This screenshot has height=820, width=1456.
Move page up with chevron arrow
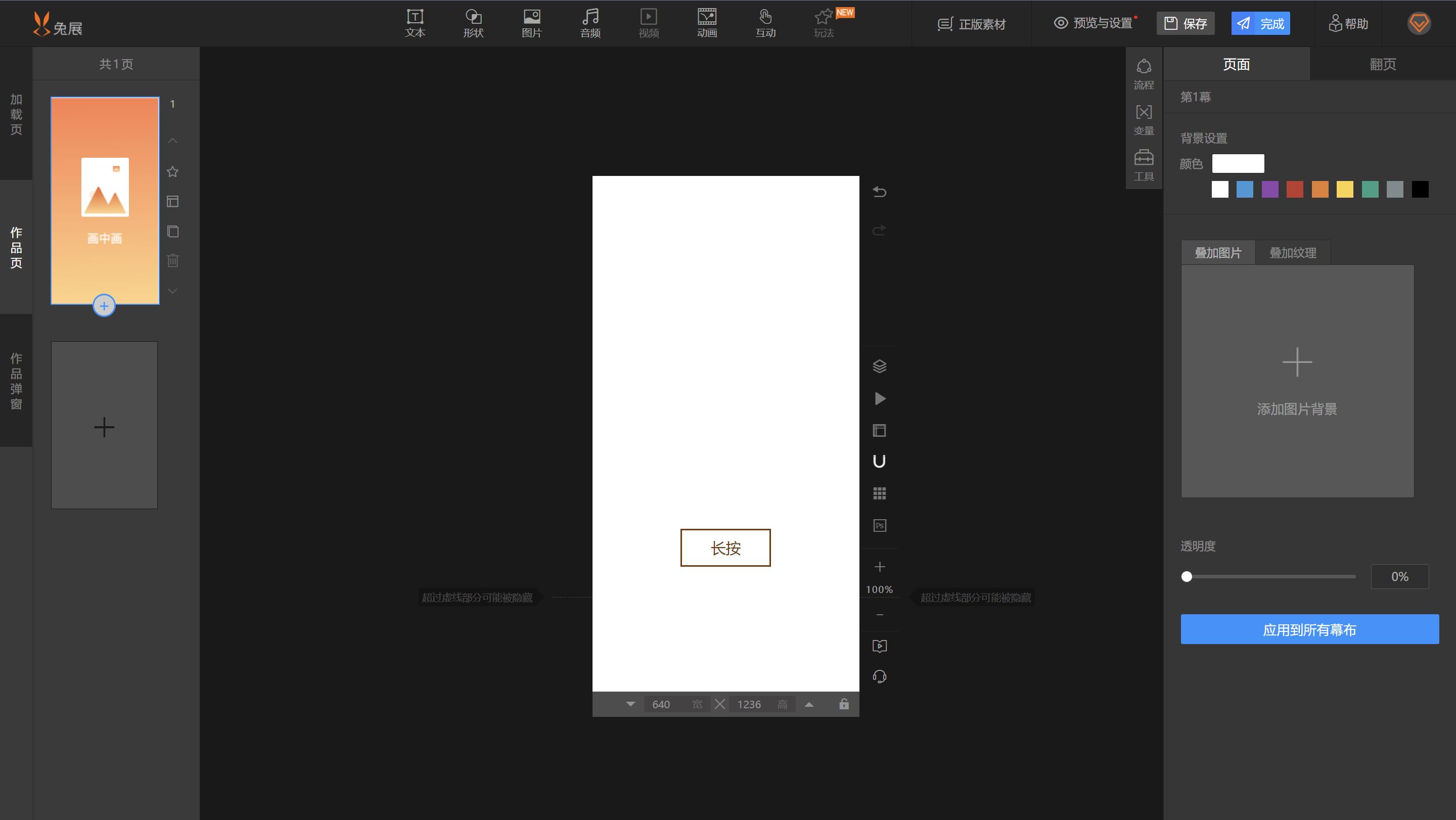tap(173, 140)
